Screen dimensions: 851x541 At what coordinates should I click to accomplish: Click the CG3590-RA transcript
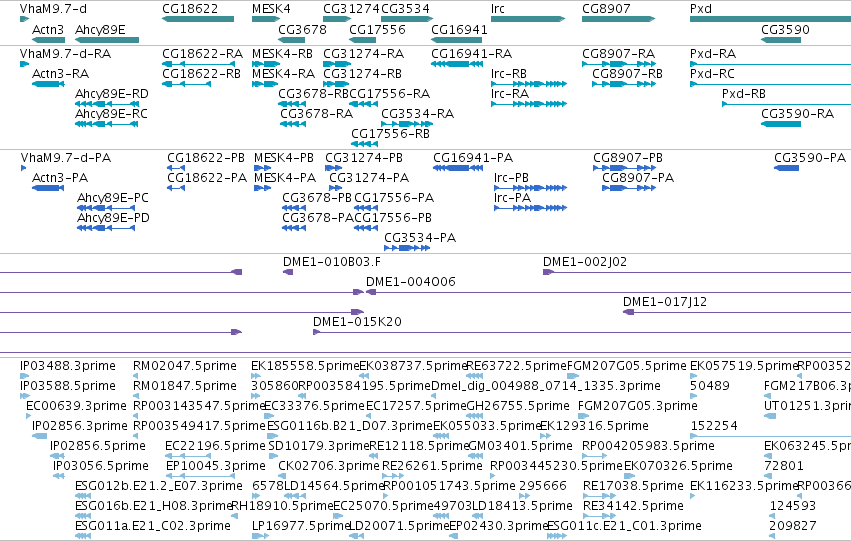[x=781, y=124]
